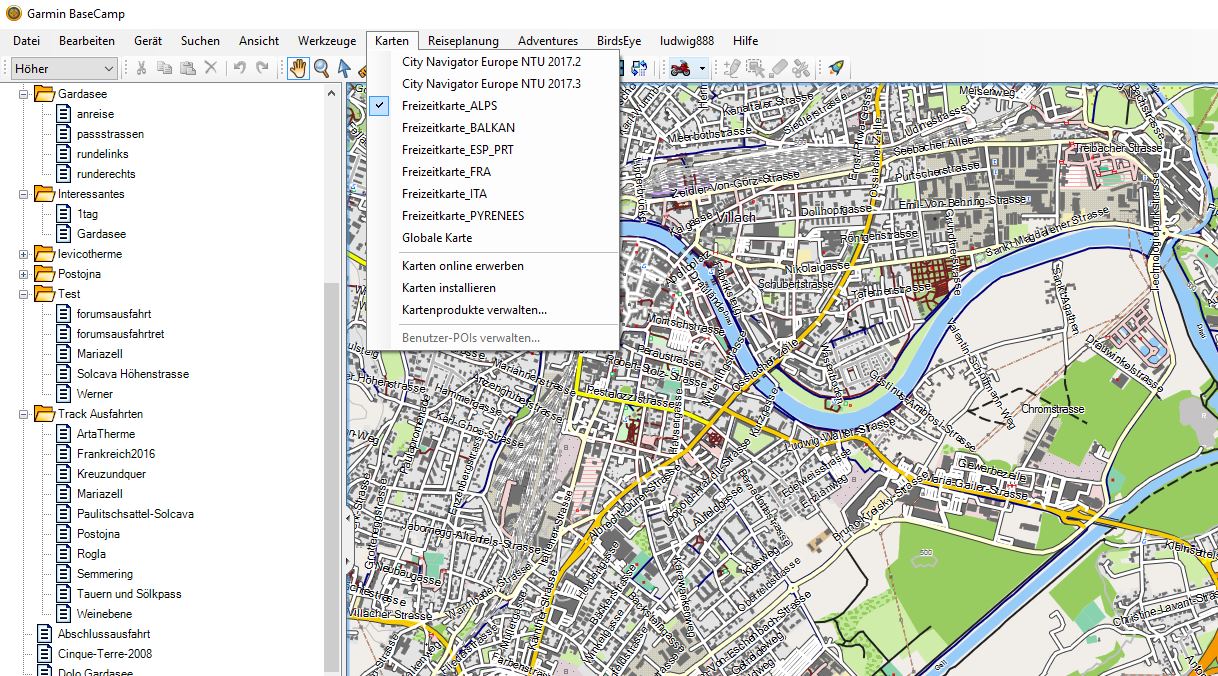Open the Semmering track in list
The width and height of the screenshot is (1218, 676).
104,574
